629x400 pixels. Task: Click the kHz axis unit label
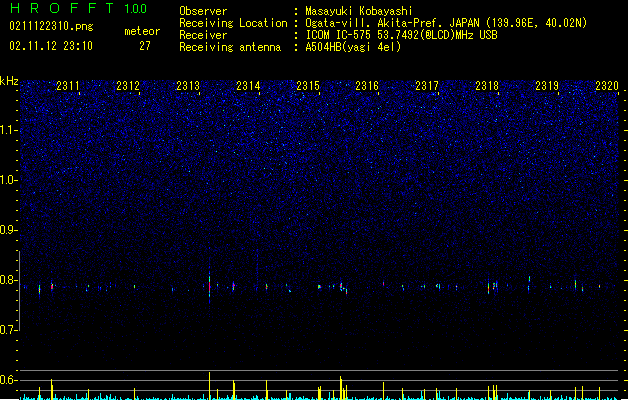9,81
